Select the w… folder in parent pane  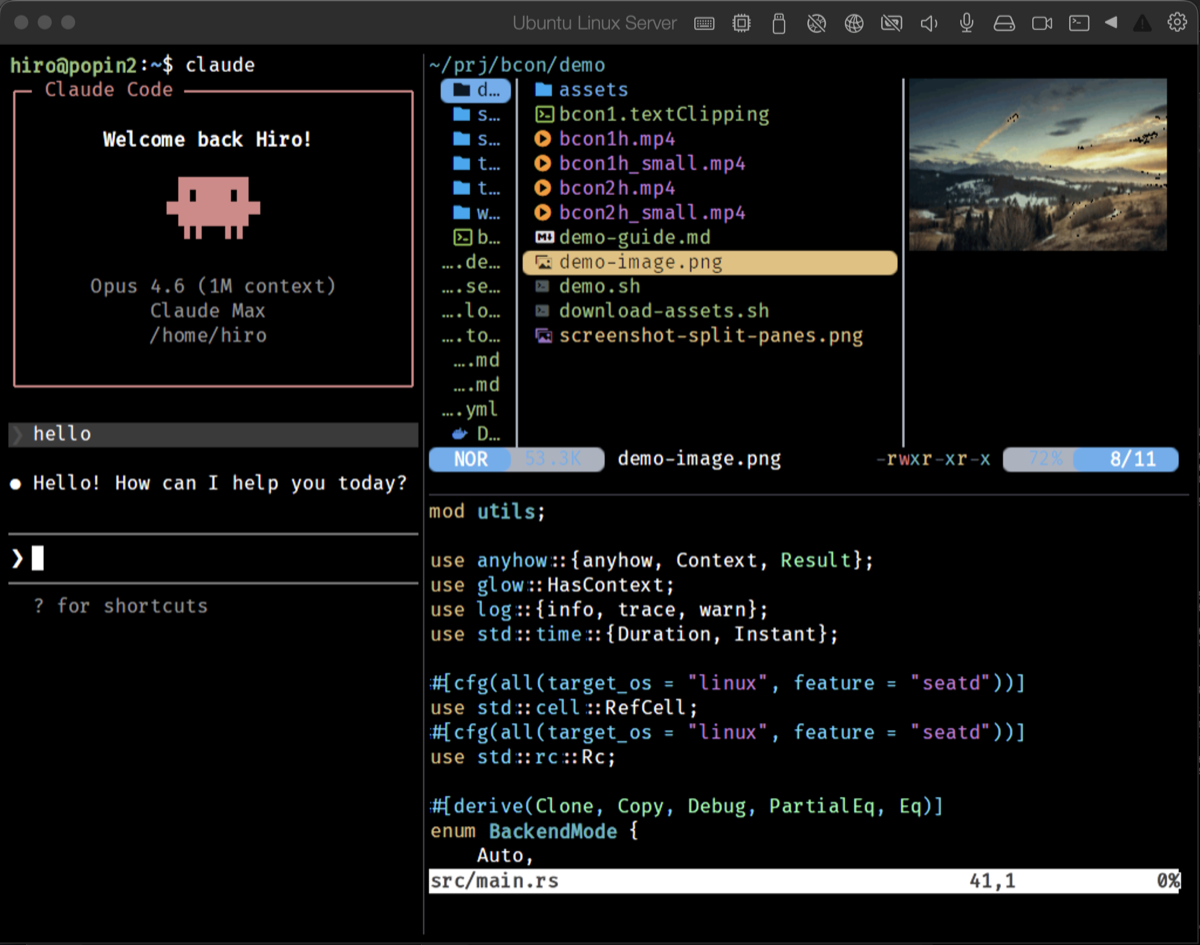[476, 212]
